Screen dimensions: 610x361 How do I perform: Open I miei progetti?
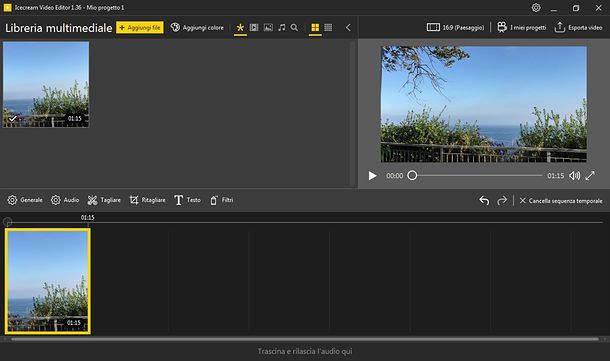[522, 27]
